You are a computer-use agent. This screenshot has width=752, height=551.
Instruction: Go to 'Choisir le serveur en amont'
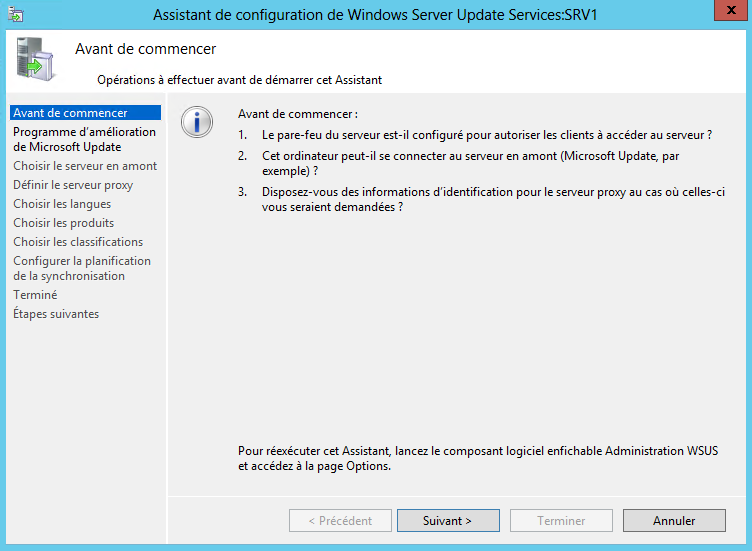tap(85, 166)
